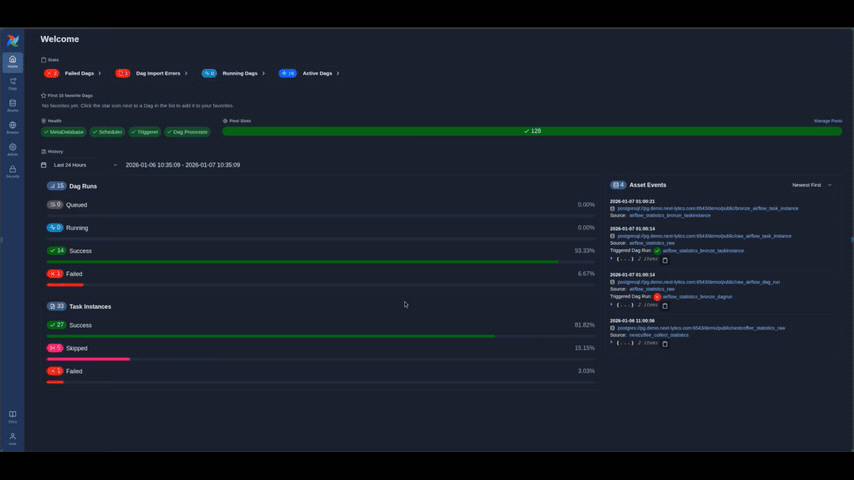Viewport: 854px width, 480px height.
Task: Click the Manage Pools link
Action: [x=827, y=121]
